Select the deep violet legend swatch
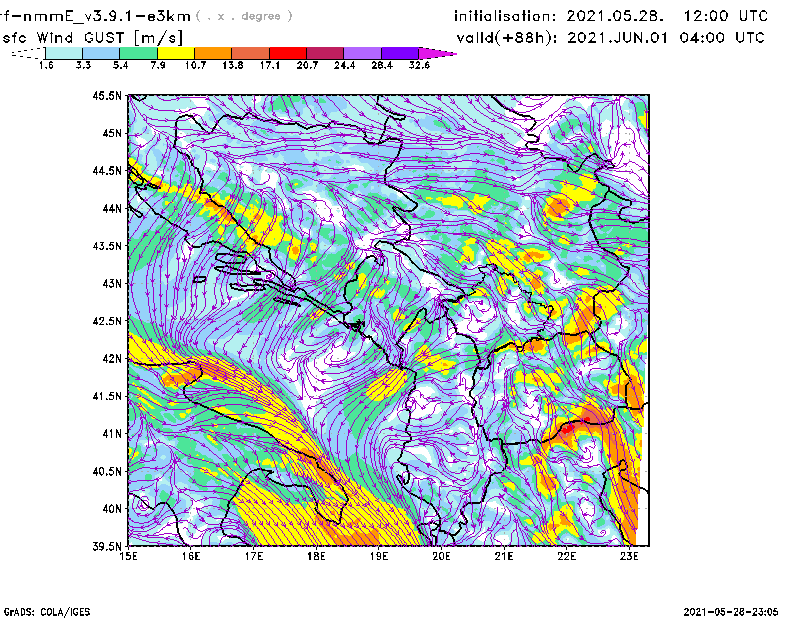Viewport: 800px width, 618px height. 399,53
